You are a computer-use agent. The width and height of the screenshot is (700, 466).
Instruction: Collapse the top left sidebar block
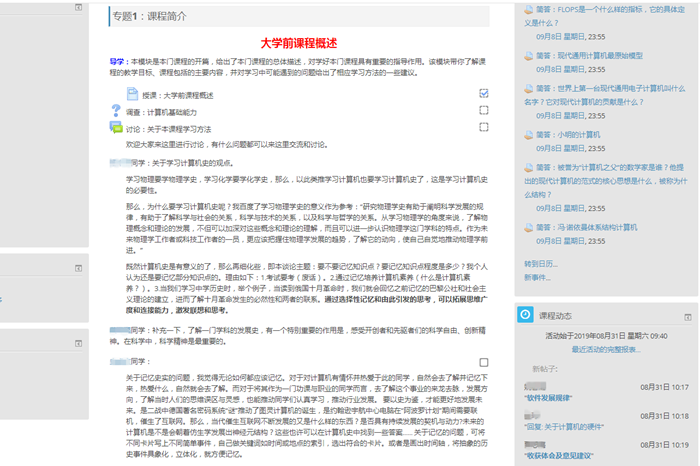pyautogui.click(x=79, y=7)
